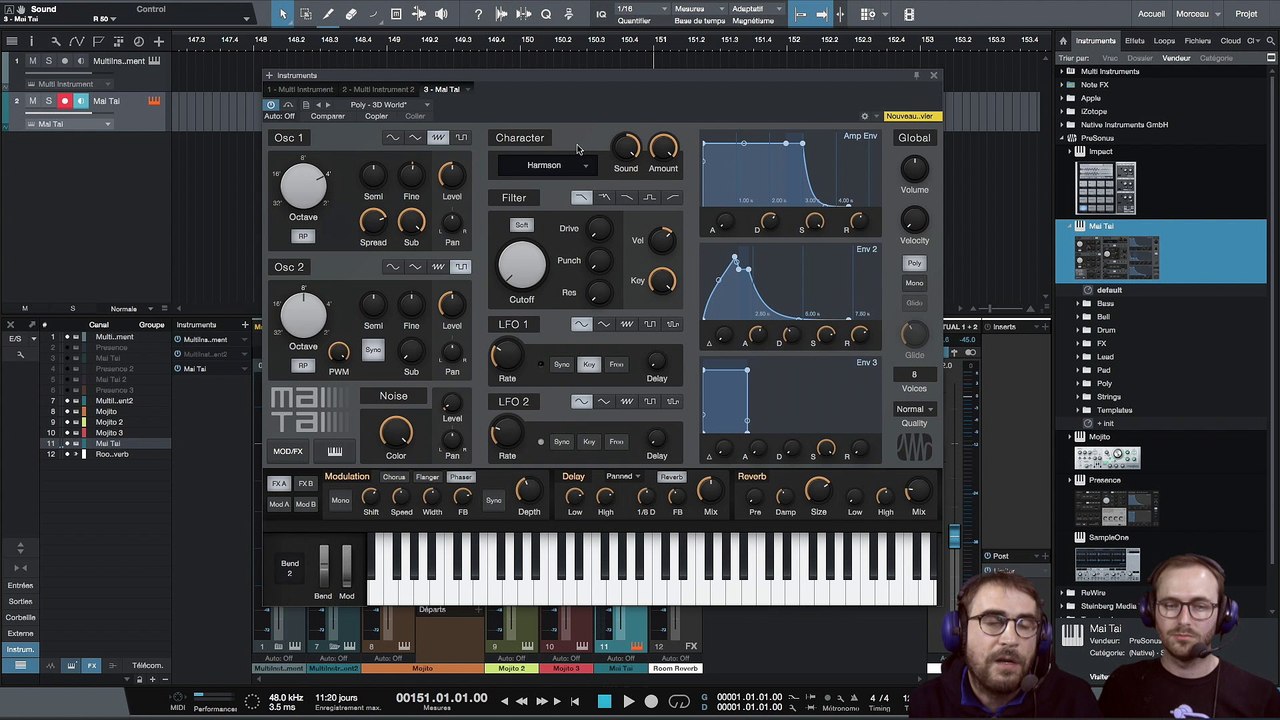Show the keyboard view icon button

(x=335, y=451)
